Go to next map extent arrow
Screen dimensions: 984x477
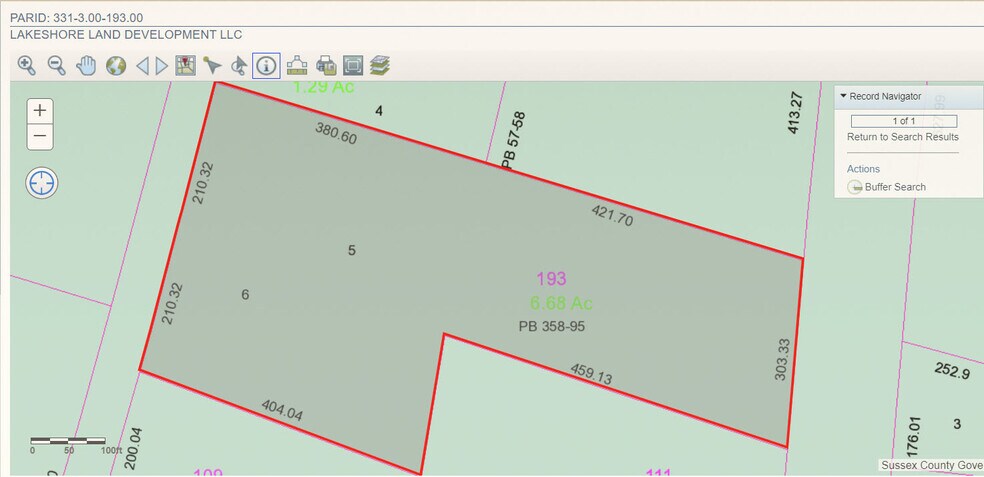coord(161,66)
